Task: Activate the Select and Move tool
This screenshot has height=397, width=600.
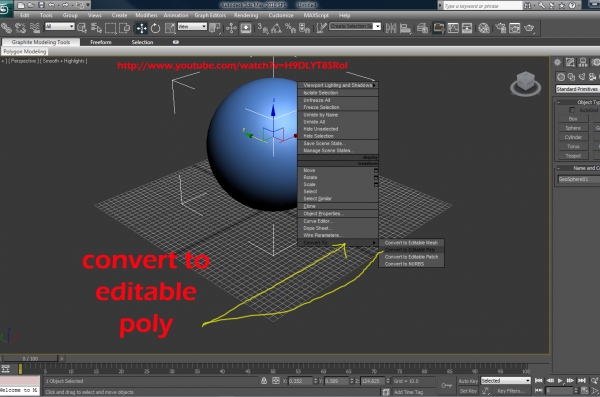Action: tap(142, 28)
